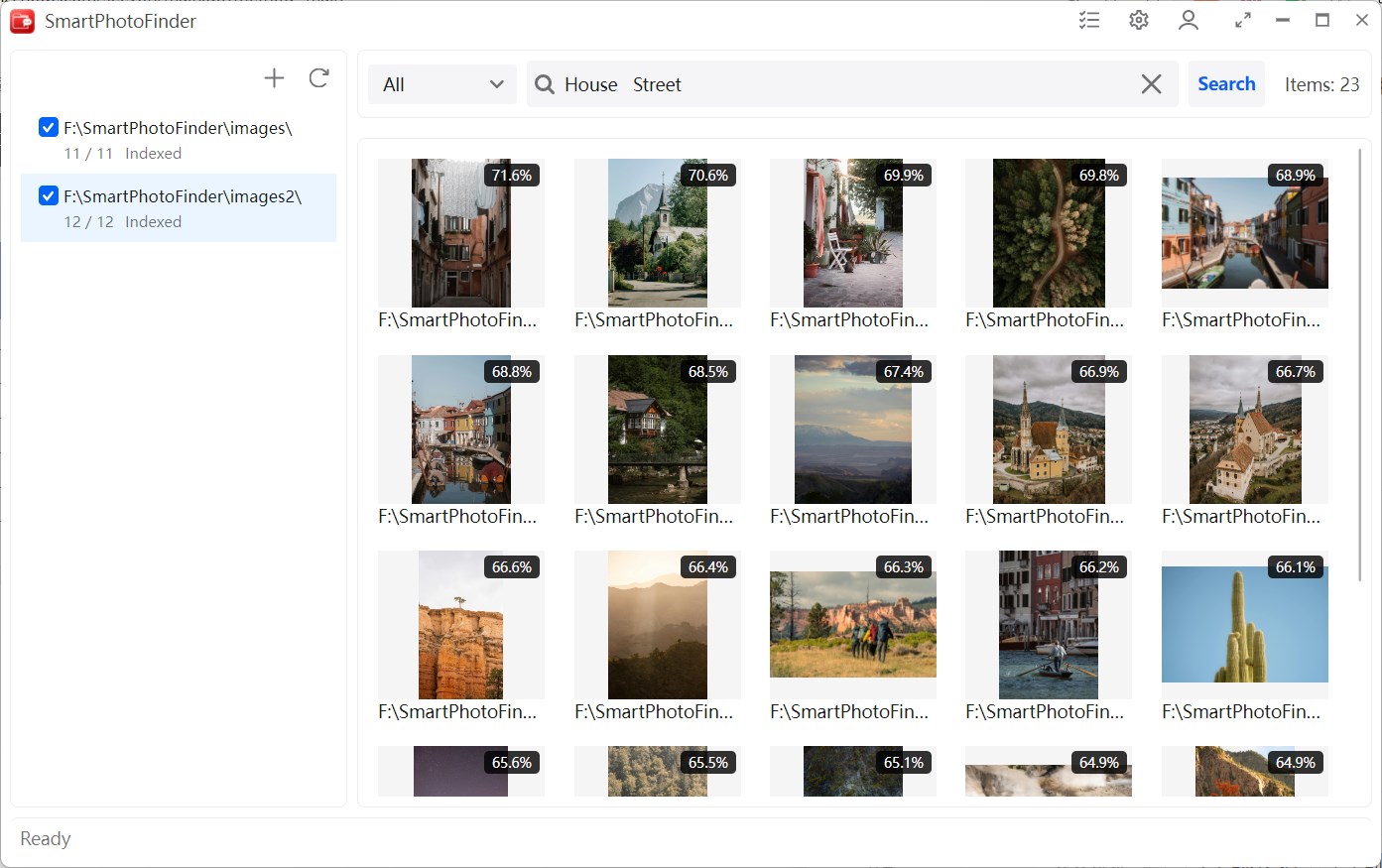Open the partially visible 65.6% photo
Screen dimensions: 1382x868
pos(461,772)
